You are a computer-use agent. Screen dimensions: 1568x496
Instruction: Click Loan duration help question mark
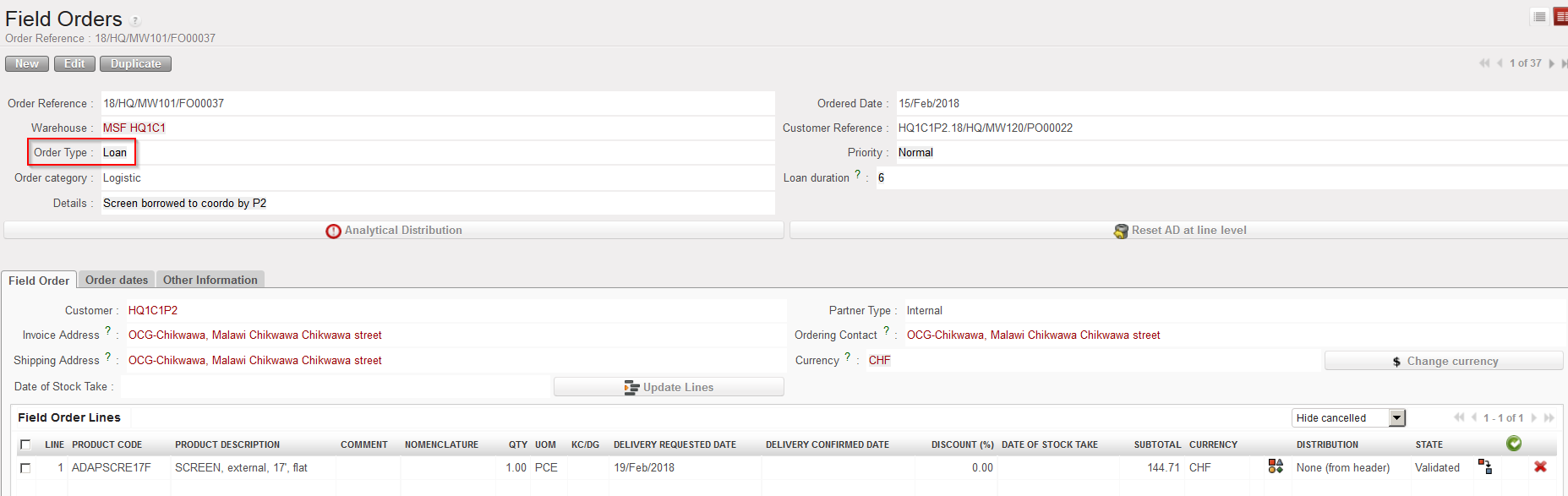point(857,174)
